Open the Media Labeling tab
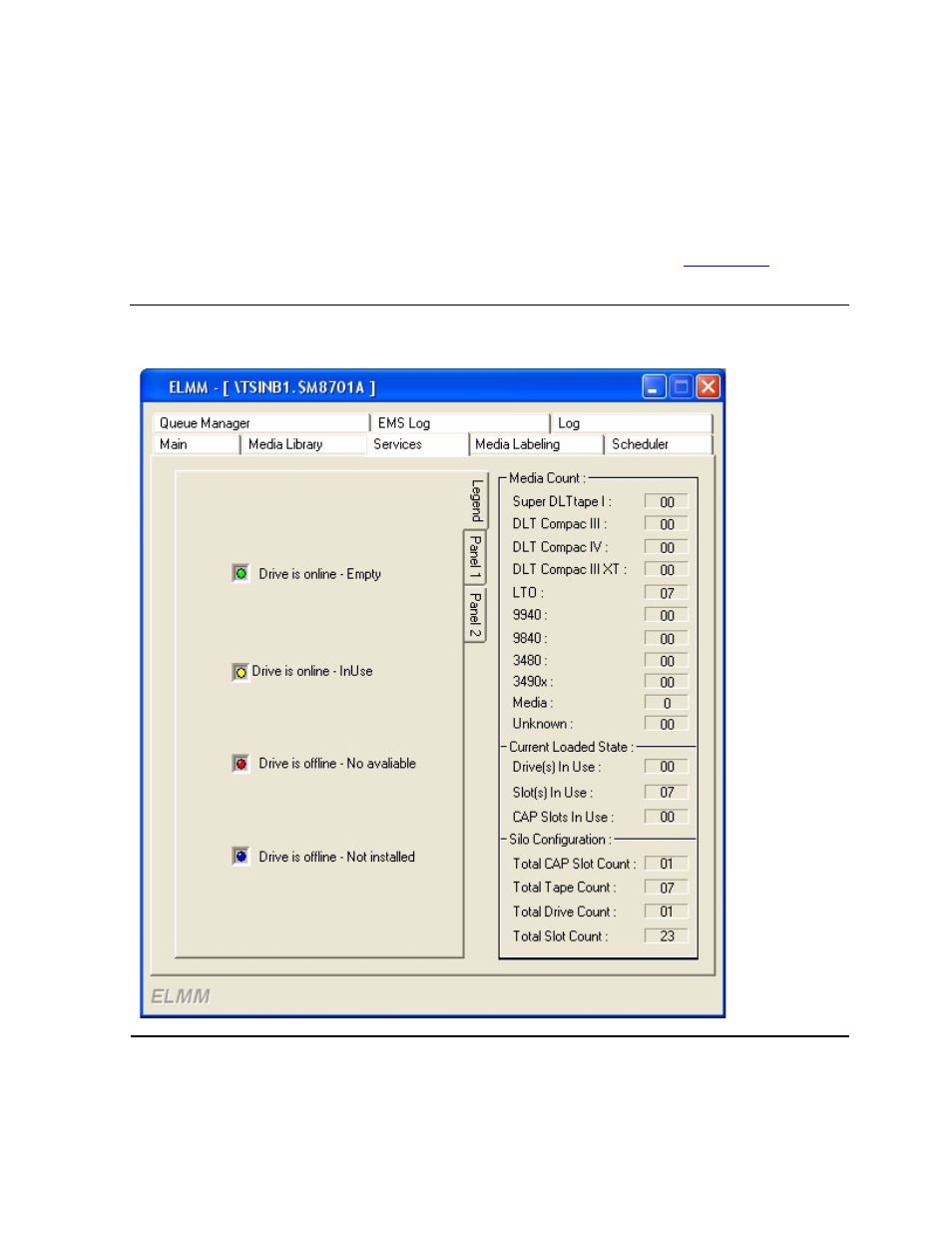This screenshot has height=1233, width=952. pyautogui.click(x=537, y=444)
